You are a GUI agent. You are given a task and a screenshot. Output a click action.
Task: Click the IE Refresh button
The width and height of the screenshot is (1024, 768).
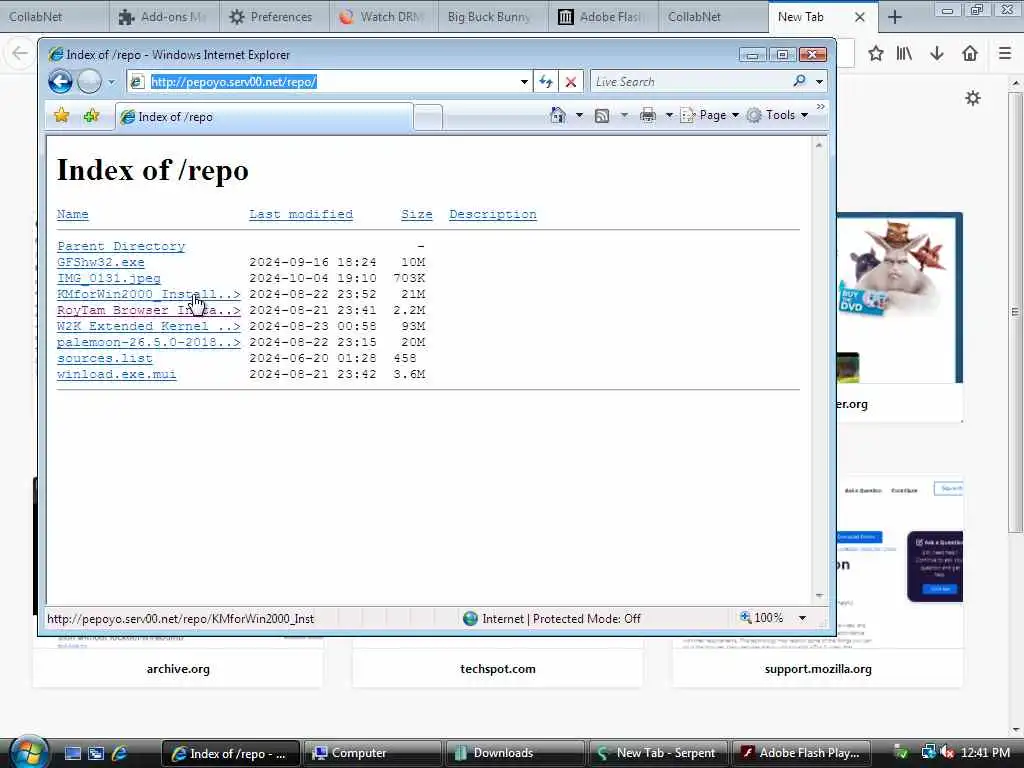click(545, 82)
